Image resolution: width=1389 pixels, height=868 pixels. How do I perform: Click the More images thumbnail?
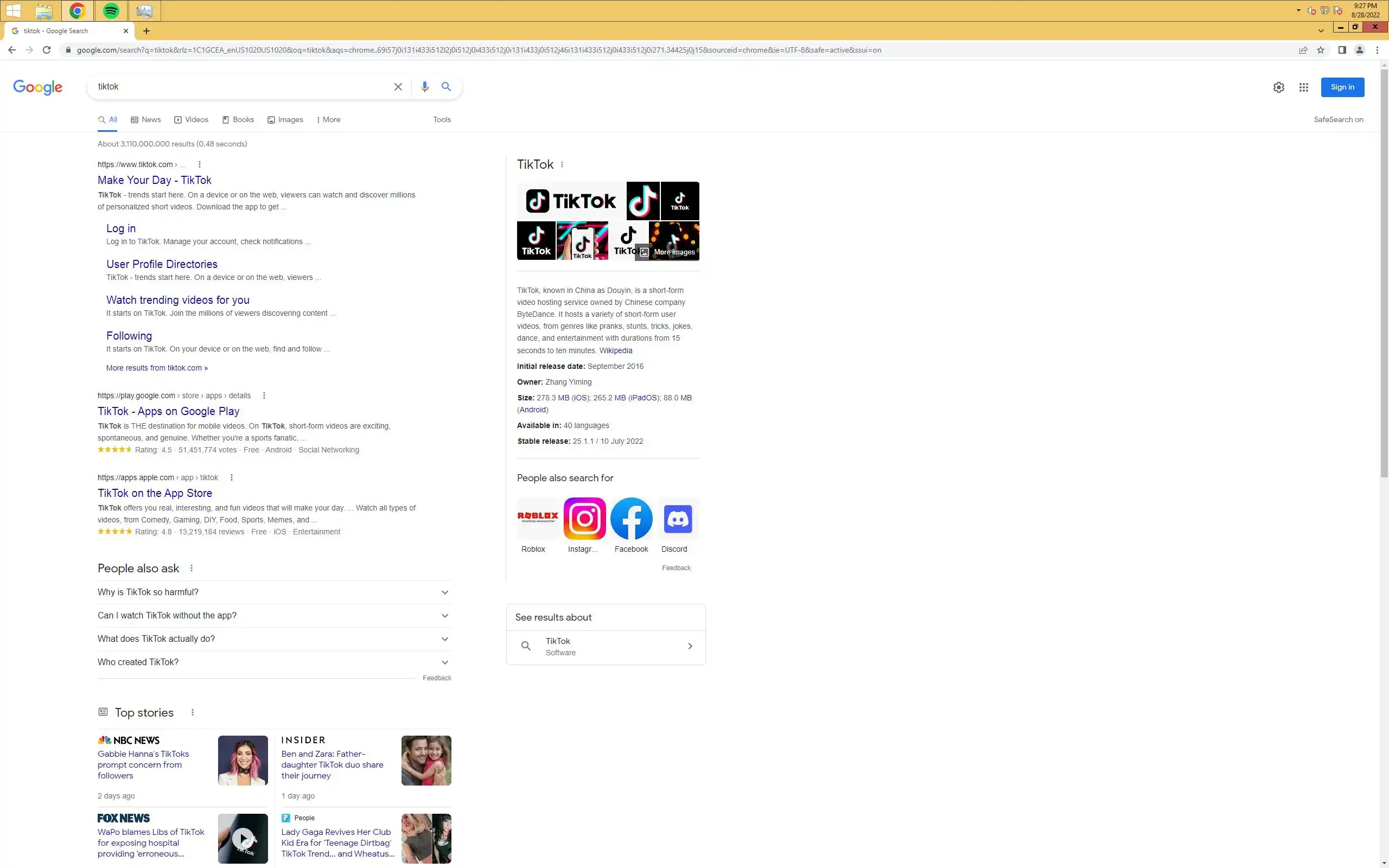(x=673, y=251)
